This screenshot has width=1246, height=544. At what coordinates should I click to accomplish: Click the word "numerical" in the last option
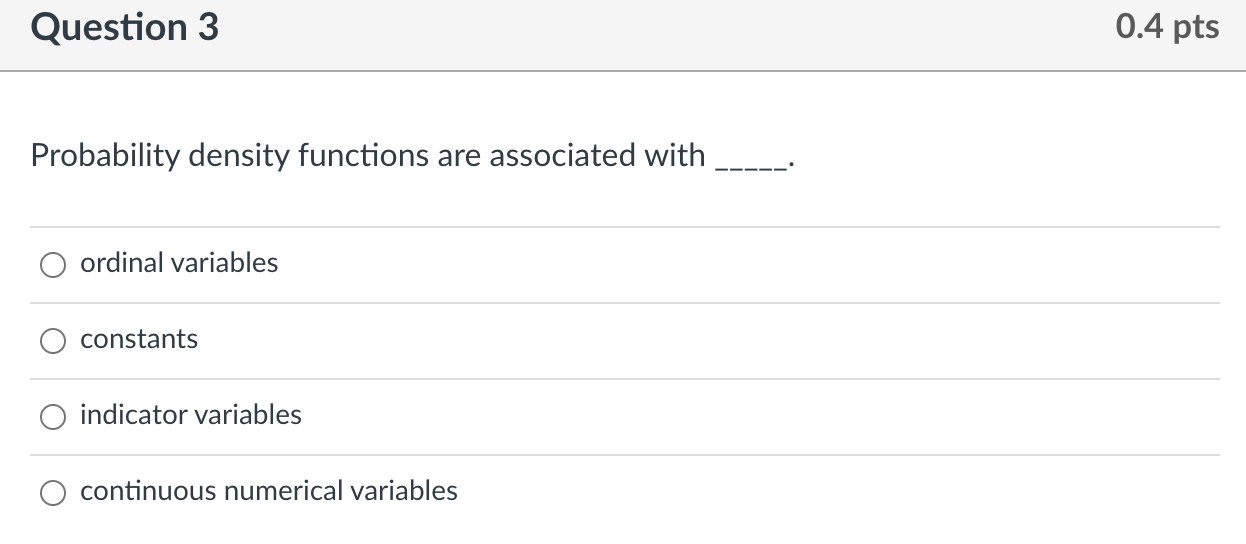click(282, 491)
